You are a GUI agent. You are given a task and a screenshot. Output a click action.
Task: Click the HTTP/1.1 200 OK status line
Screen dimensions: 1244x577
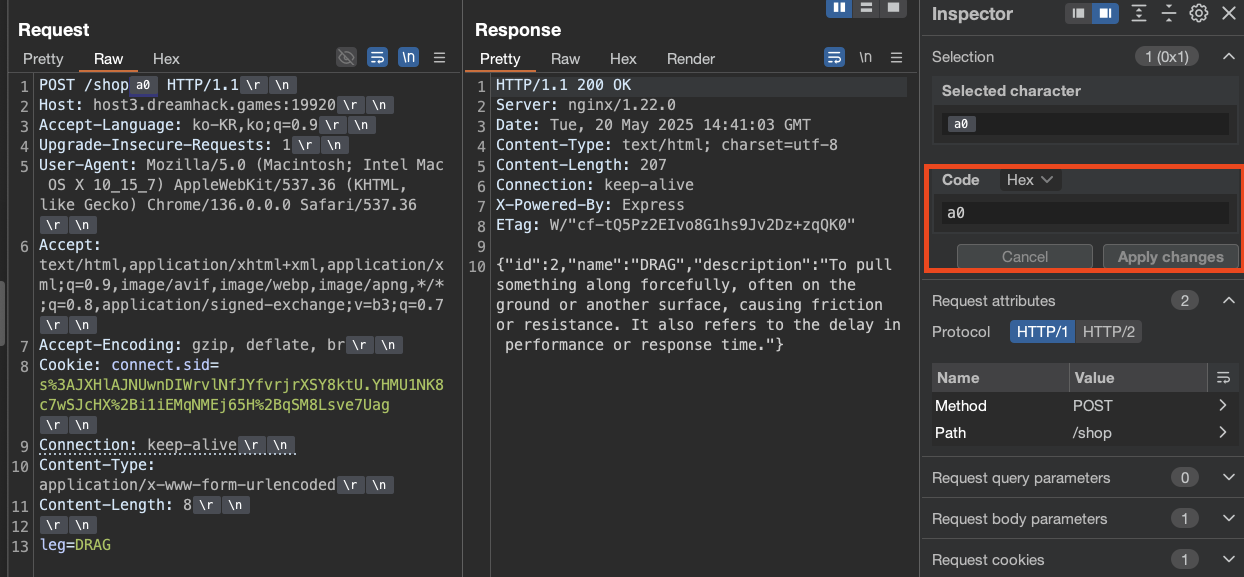(x=563, y=85)
